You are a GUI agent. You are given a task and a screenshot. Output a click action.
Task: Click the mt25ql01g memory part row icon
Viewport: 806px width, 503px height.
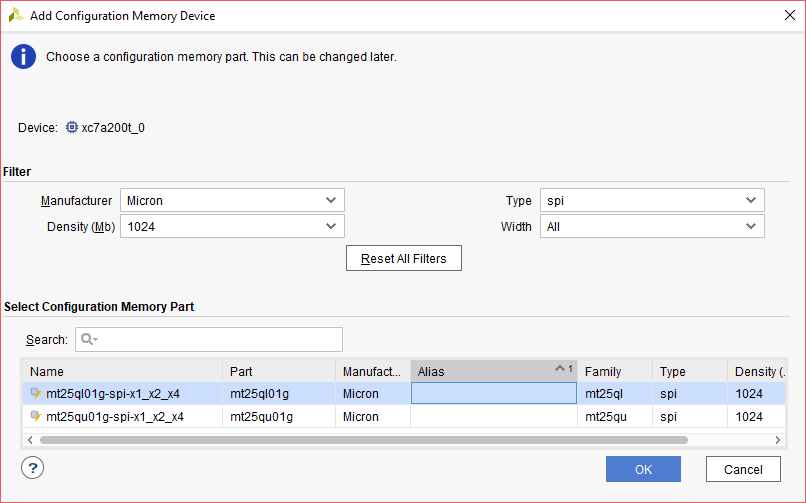tap(36, 393)
